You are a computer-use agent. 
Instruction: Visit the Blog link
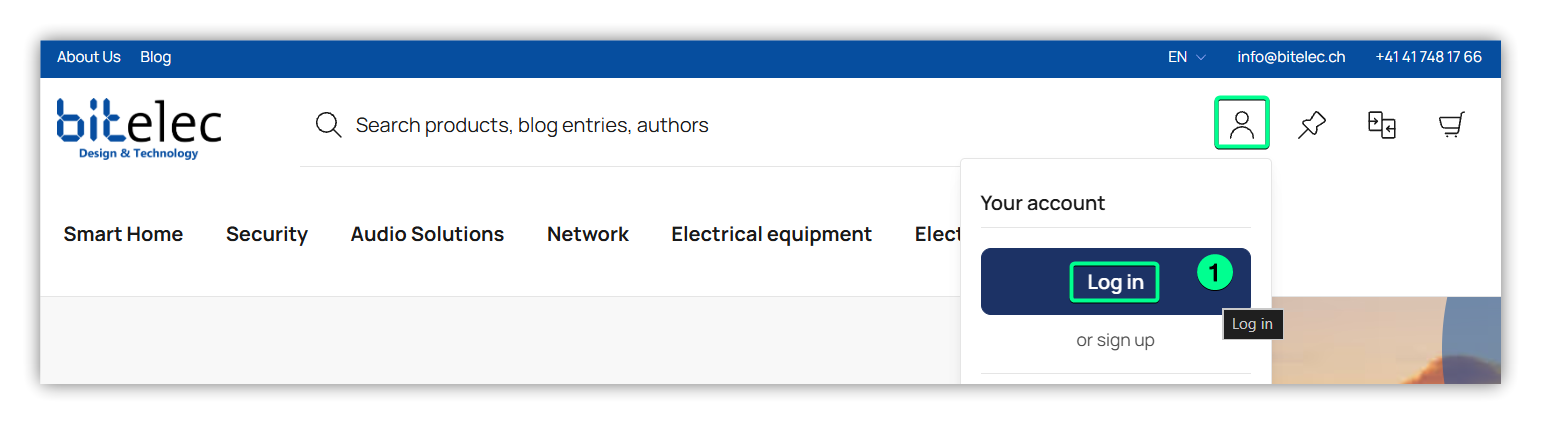[156, 57]
